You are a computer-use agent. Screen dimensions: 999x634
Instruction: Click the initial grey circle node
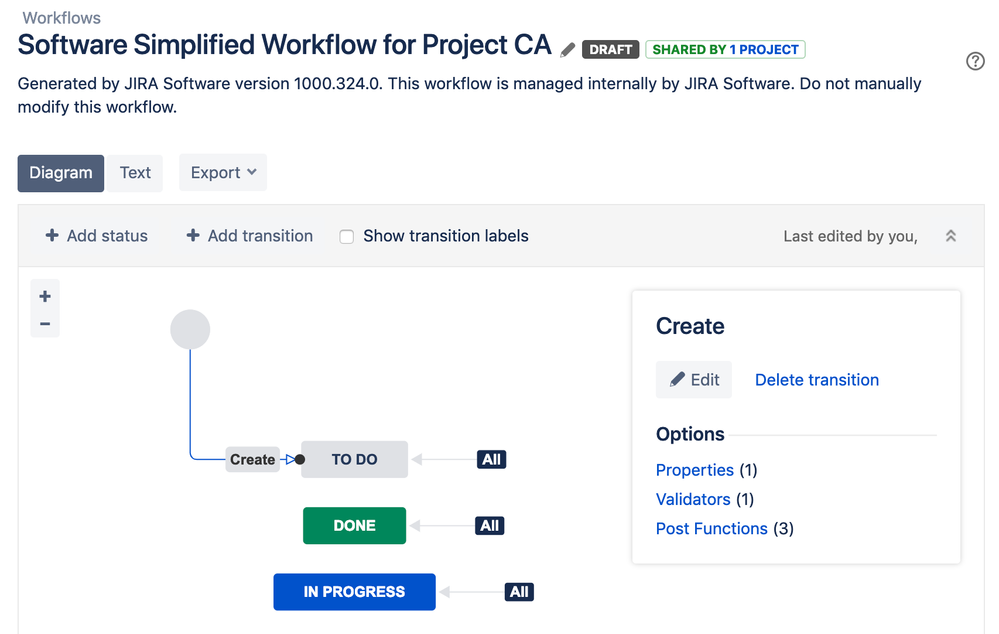[190, 329]
